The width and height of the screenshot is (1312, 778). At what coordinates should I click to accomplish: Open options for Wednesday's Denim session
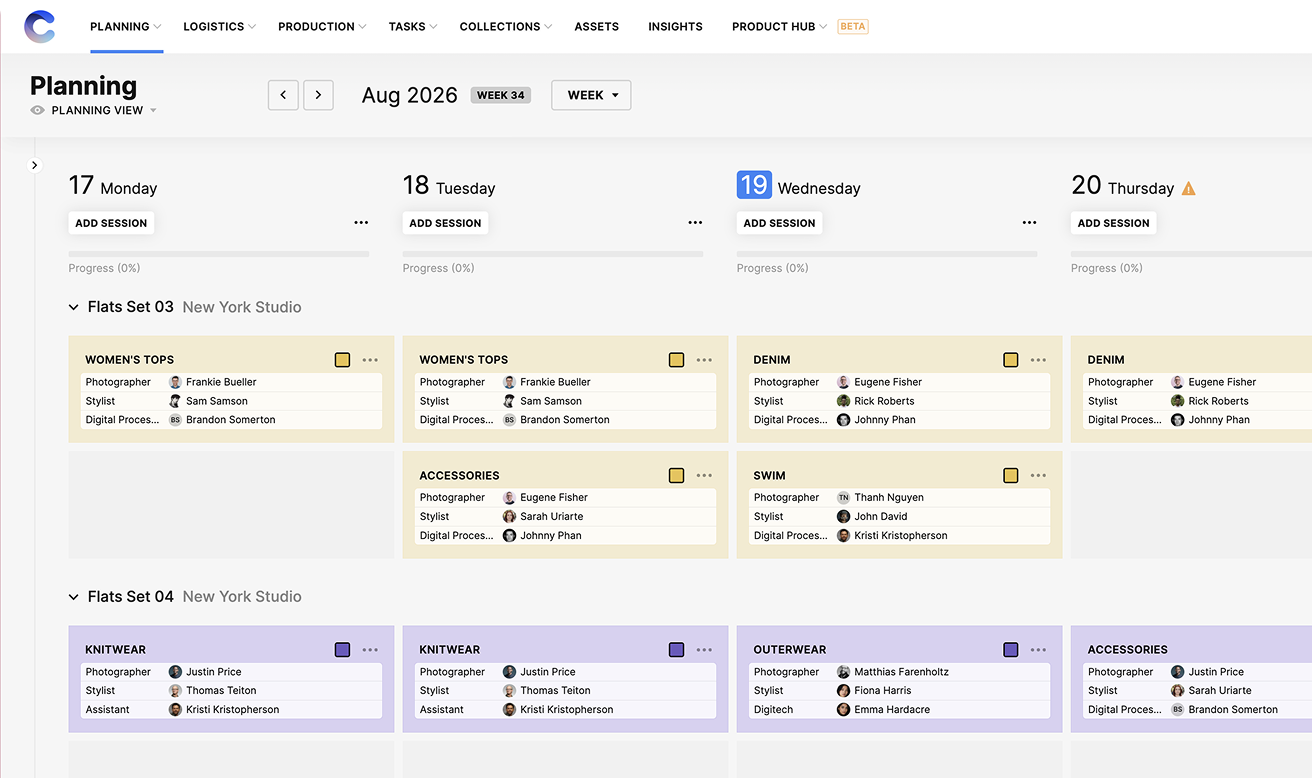click(x=1038, y=360)
